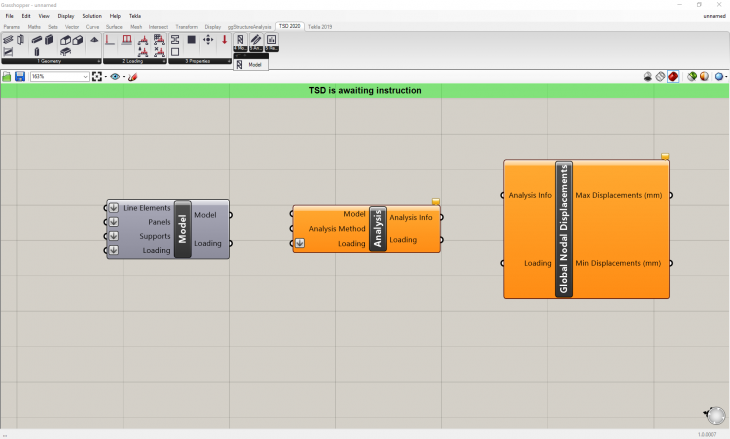Open the Tekla menu in menu bar
Image resolution: width=730 pixels, height=439 pixels.
135,16
